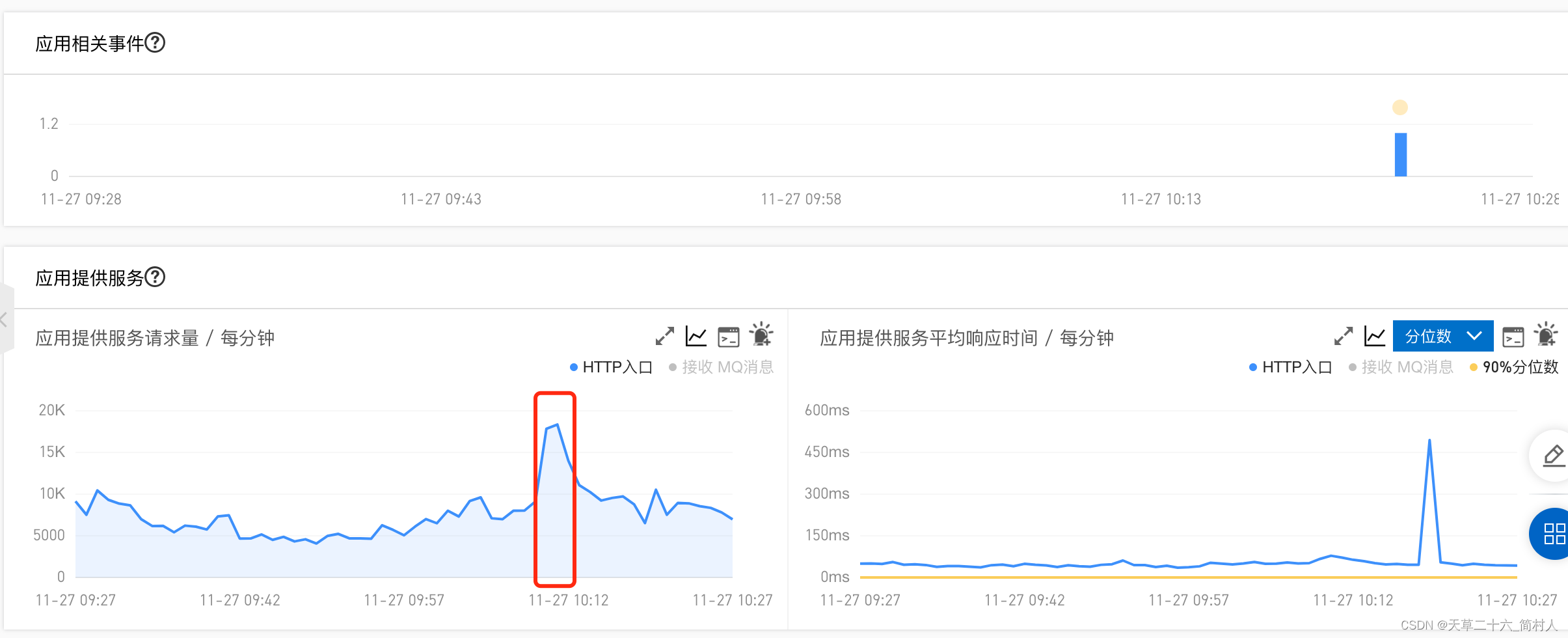1568x638 pixels.
Task: Click the 应用提供服务平均响应时间 / 每分钟 chart title
Action: click(967, 338)
